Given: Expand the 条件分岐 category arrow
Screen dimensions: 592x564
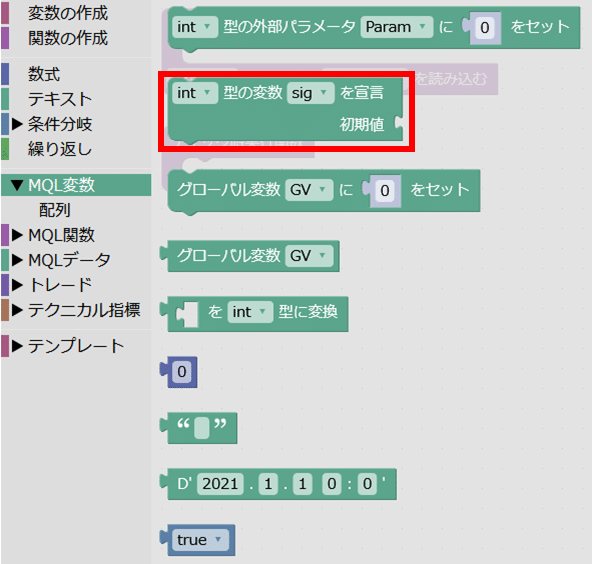Looking at the screenshot, I should 17,124.
